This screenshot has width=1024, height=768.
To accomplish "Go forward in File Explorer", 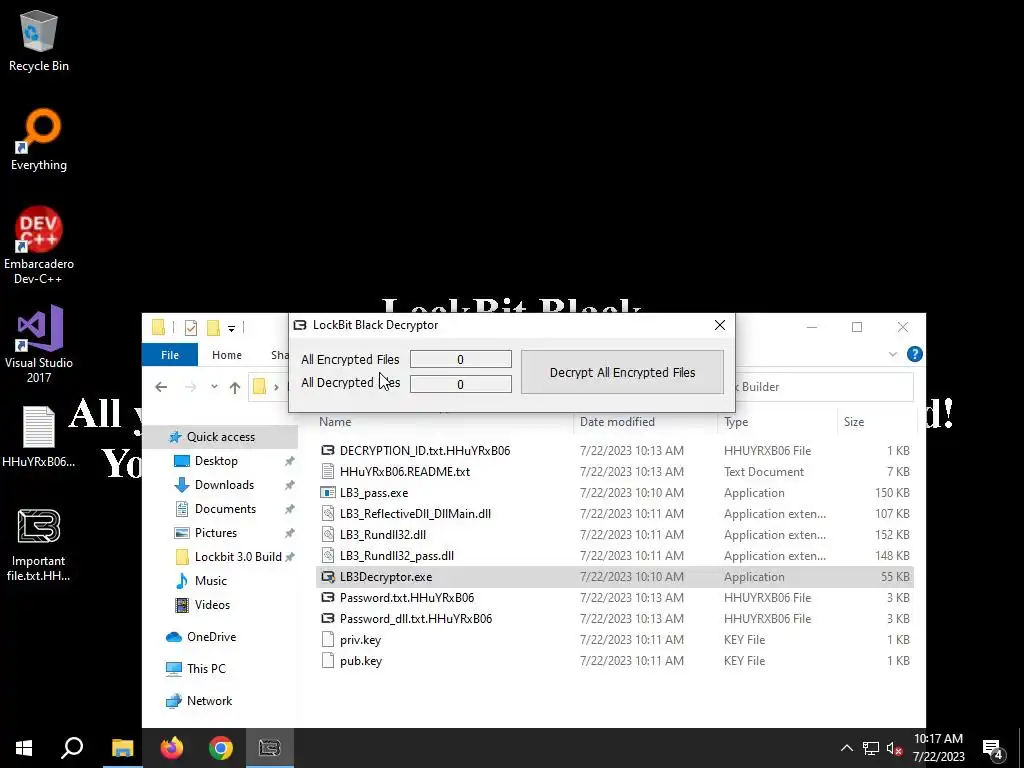I will pyautogui.click(x=191, y=387).
